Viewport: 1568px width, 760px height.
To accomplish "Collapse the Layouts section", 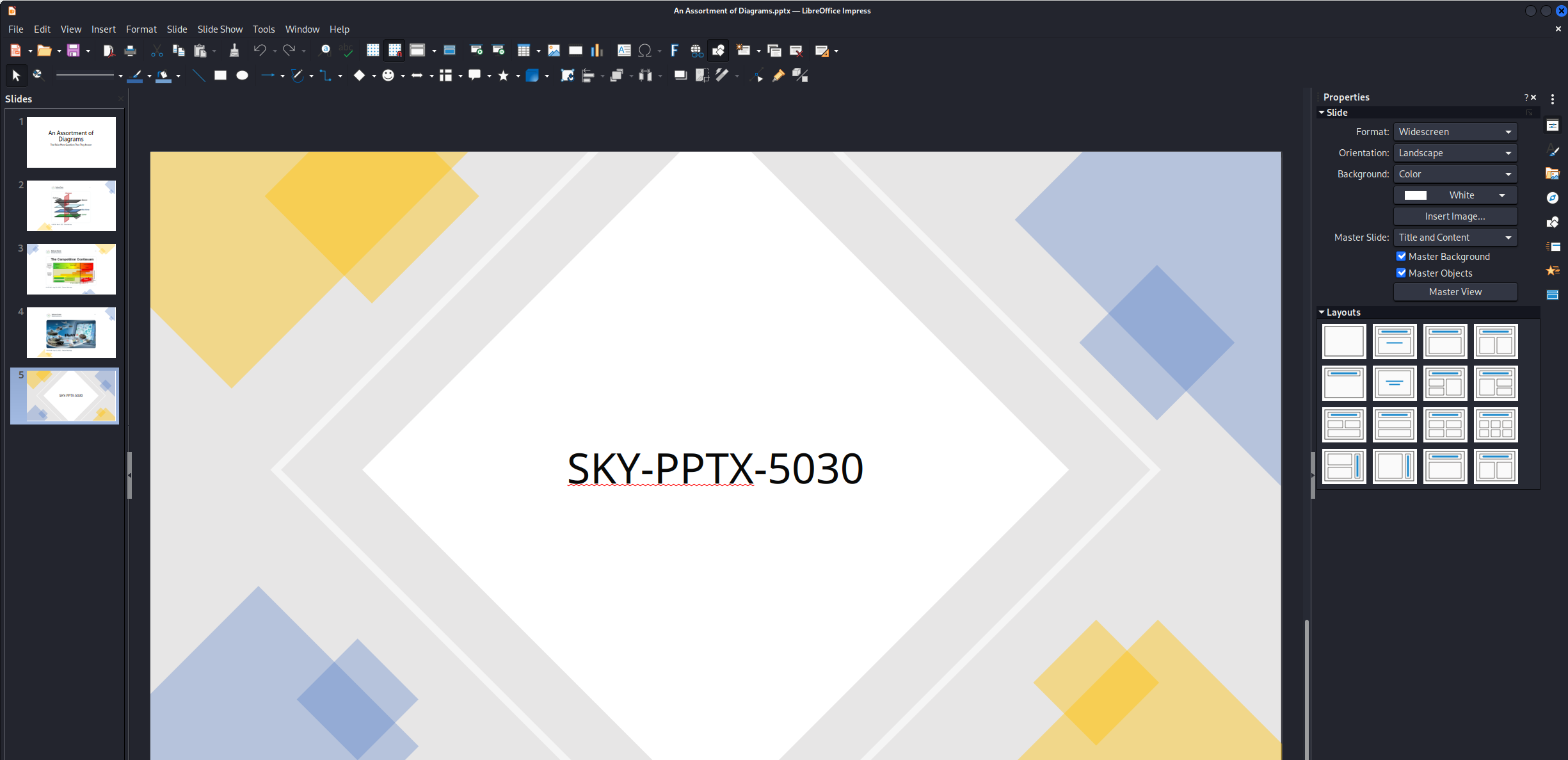I will click(x=1322, y=312).
